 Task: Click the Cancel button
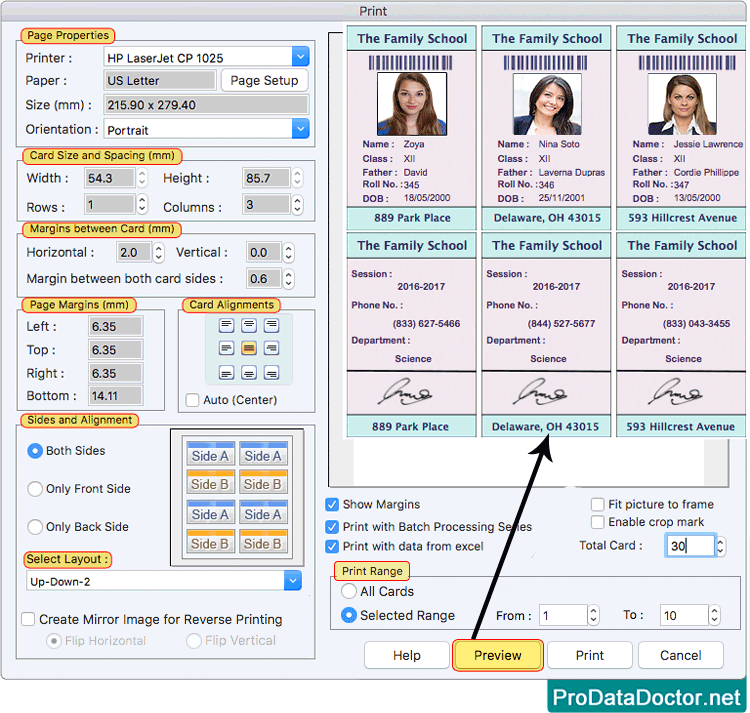point(681,656)
